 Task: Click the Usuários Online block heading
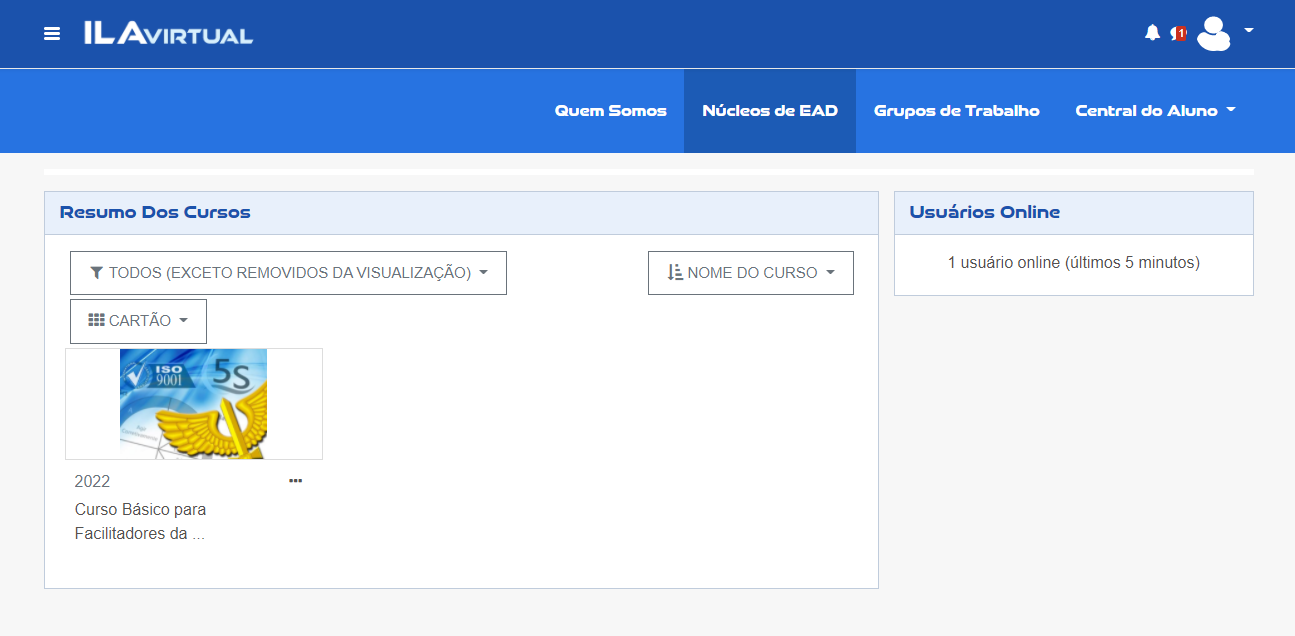984,212
